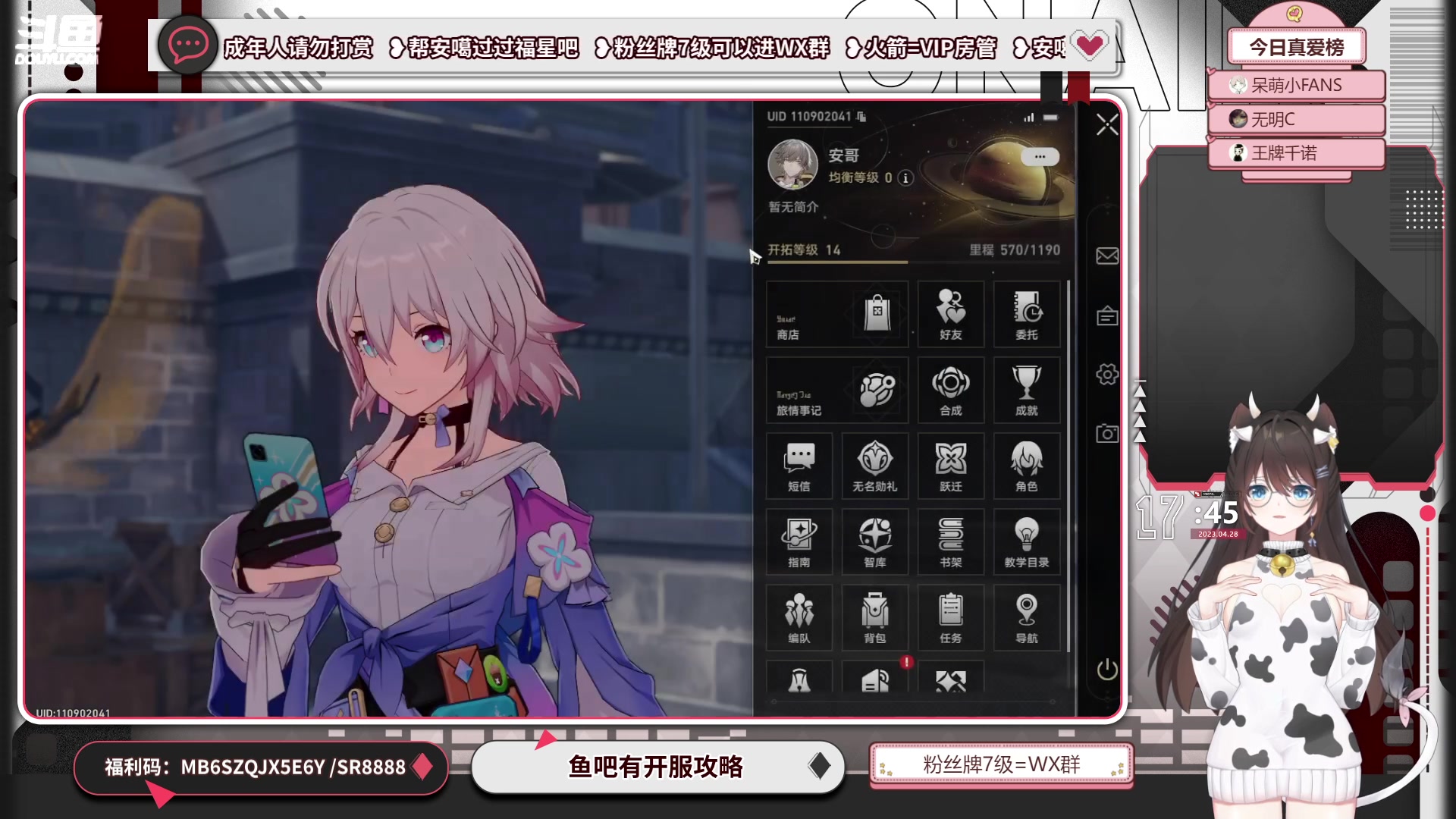Click the phone menu vertical scrollbar
The height and width of the screenshot is (819, 1456).
pos(1068,466)
